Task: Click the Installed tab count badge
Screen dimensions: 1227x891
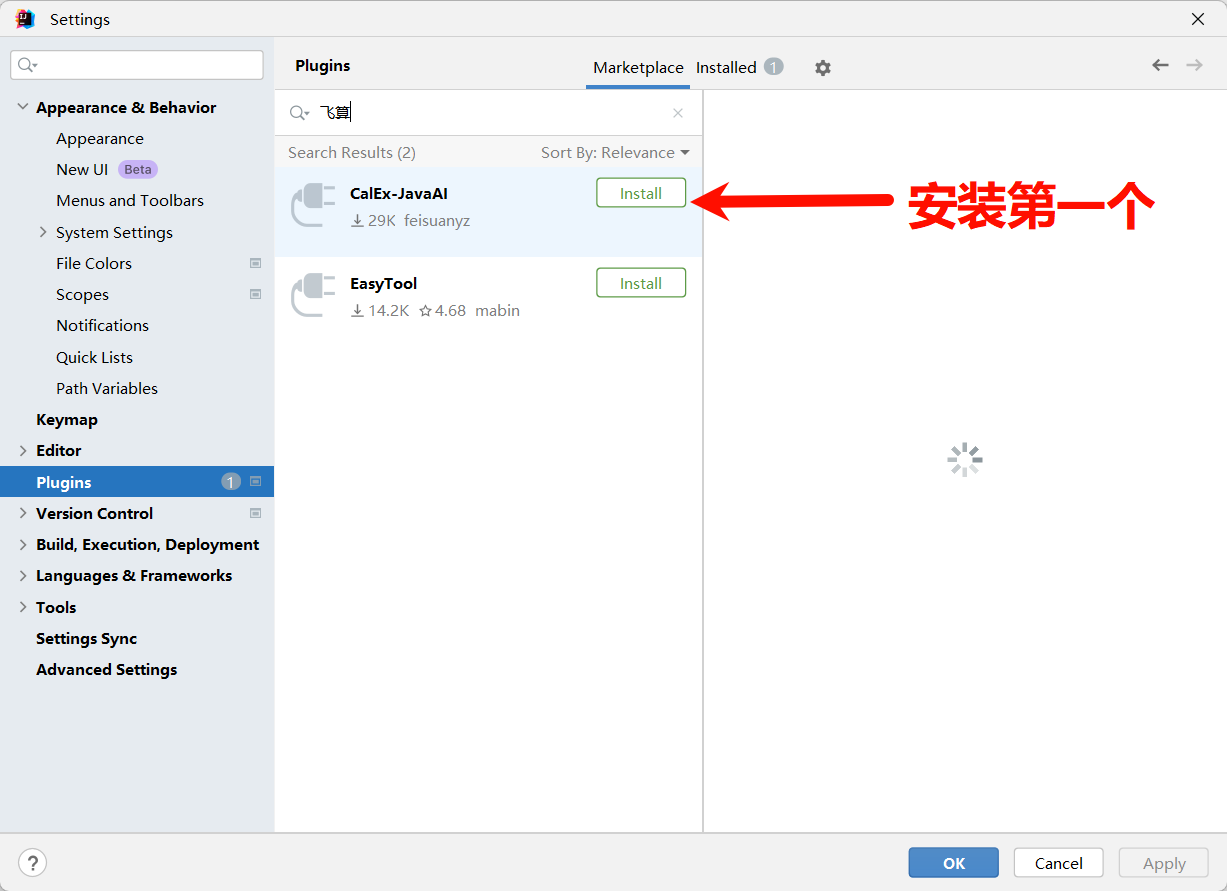Action: click(x=773, y=67)
